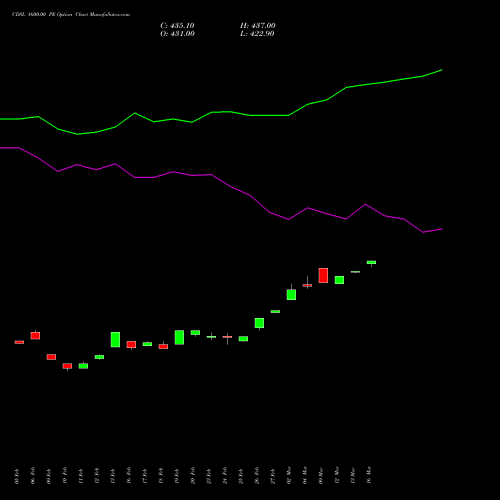
Task: Click the open value 'O: 431.00'
Action: click(x=177, y=34)
